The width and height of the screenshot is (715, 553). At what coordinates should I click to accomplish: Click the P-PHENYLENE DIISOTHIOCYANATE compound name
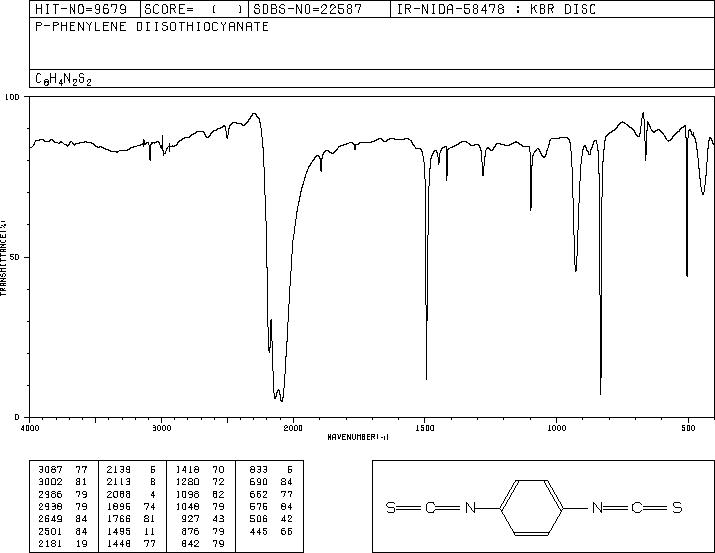152,27
